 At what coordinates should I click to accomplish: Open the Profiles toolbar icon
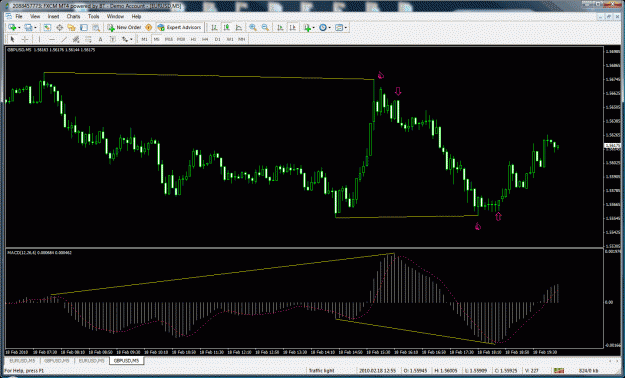28,28
